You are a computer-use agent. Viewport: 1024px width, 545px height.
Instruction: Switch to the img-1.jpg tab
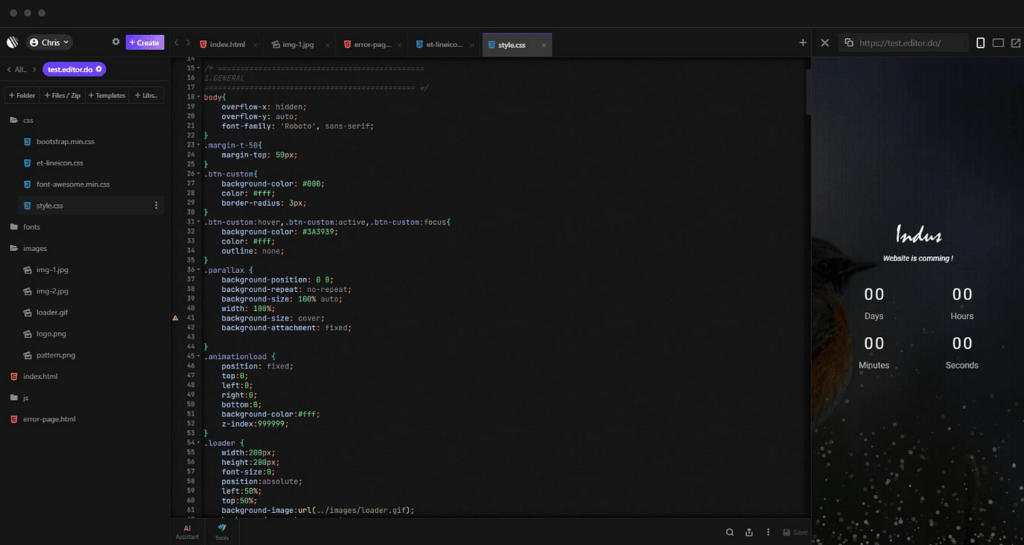pyautogui.click(x=298, y=45)
